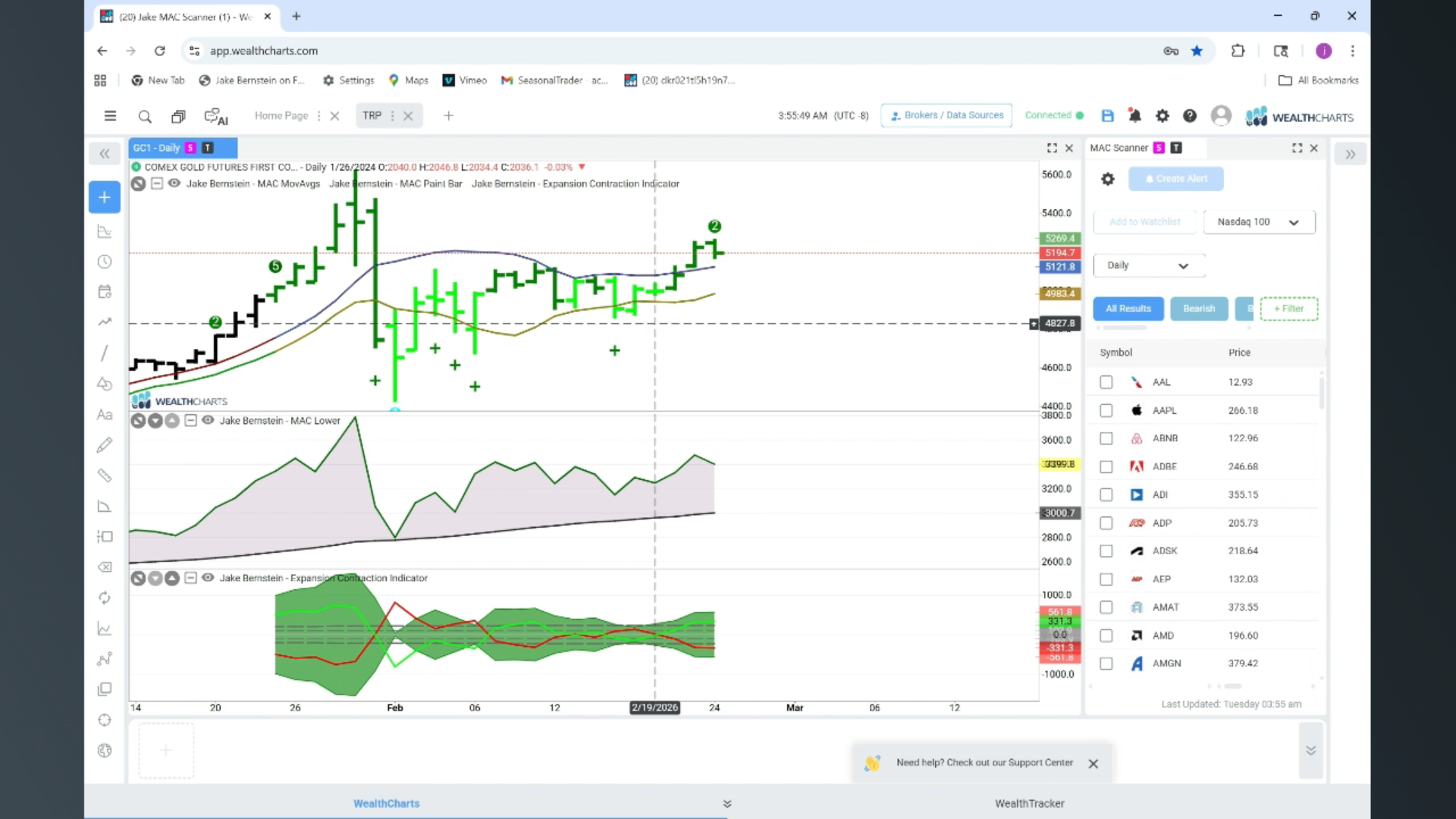Click the save layout floppy disk icon

coord(1108,116)
